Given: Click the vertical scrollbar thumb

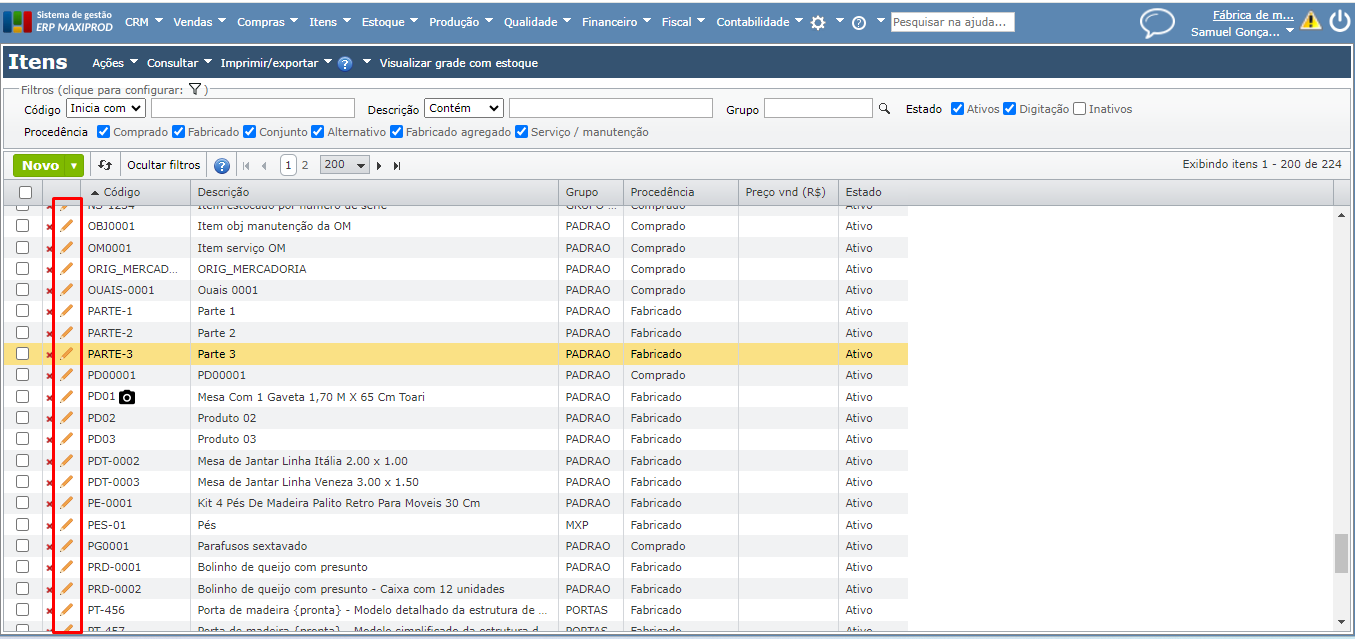Looking at the screenshot, I should [x=1340, y=554].
